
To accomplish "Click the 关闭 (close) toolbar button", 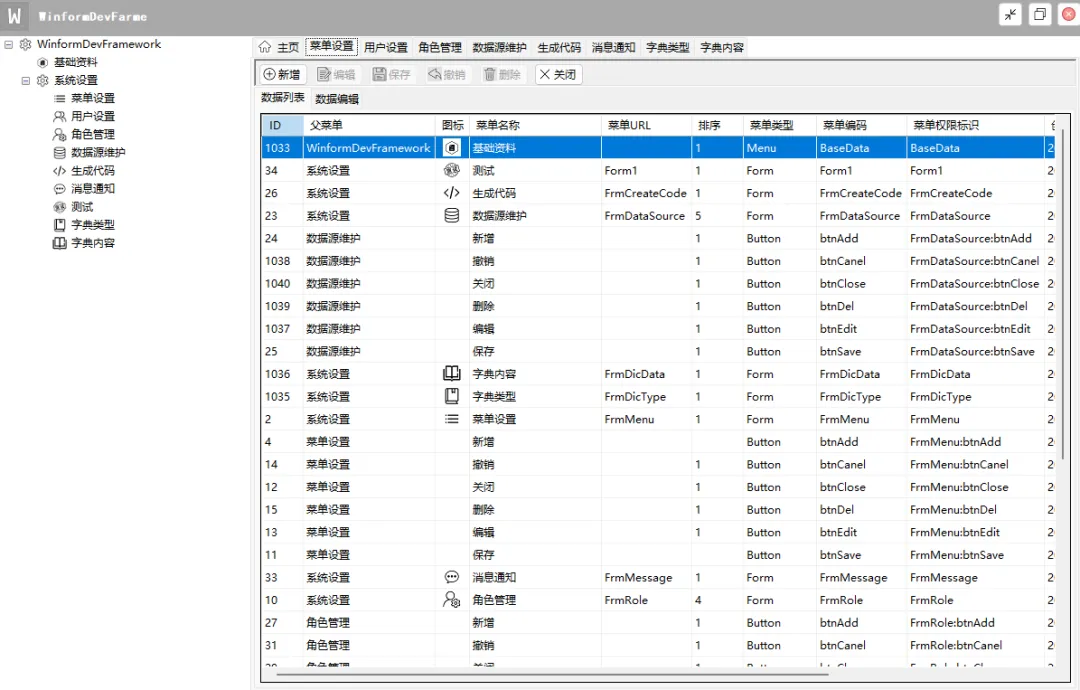I will [x=558, y=75].
